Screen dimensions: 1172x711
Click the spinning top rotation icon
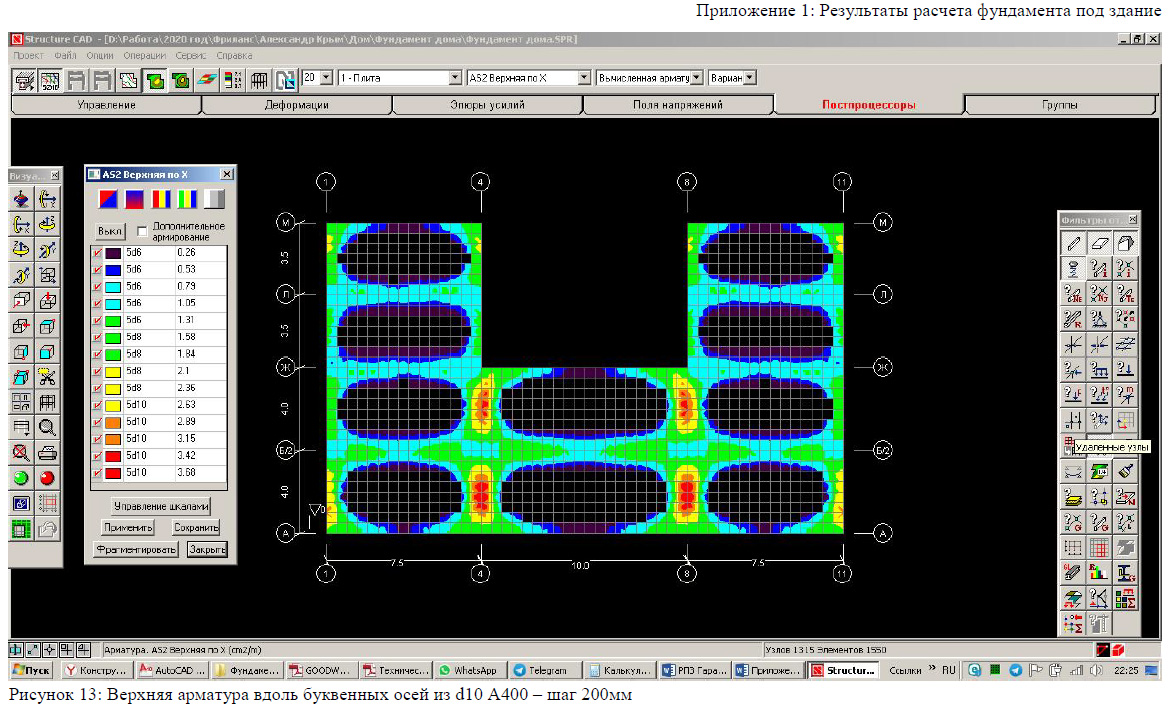coord(21,199)
